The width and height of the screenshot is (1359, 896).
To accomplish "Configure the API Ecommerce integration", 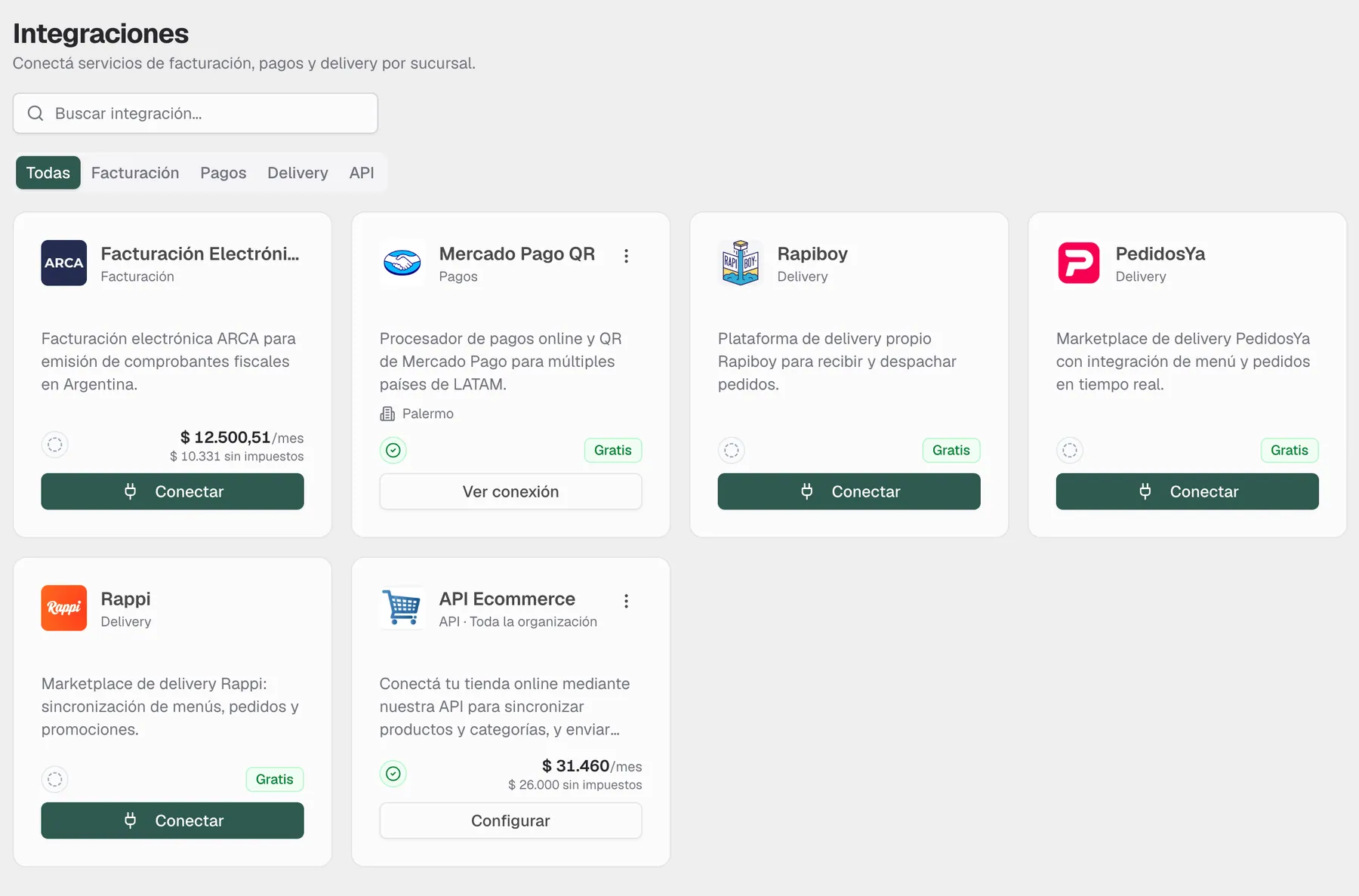I will point(510,821).
